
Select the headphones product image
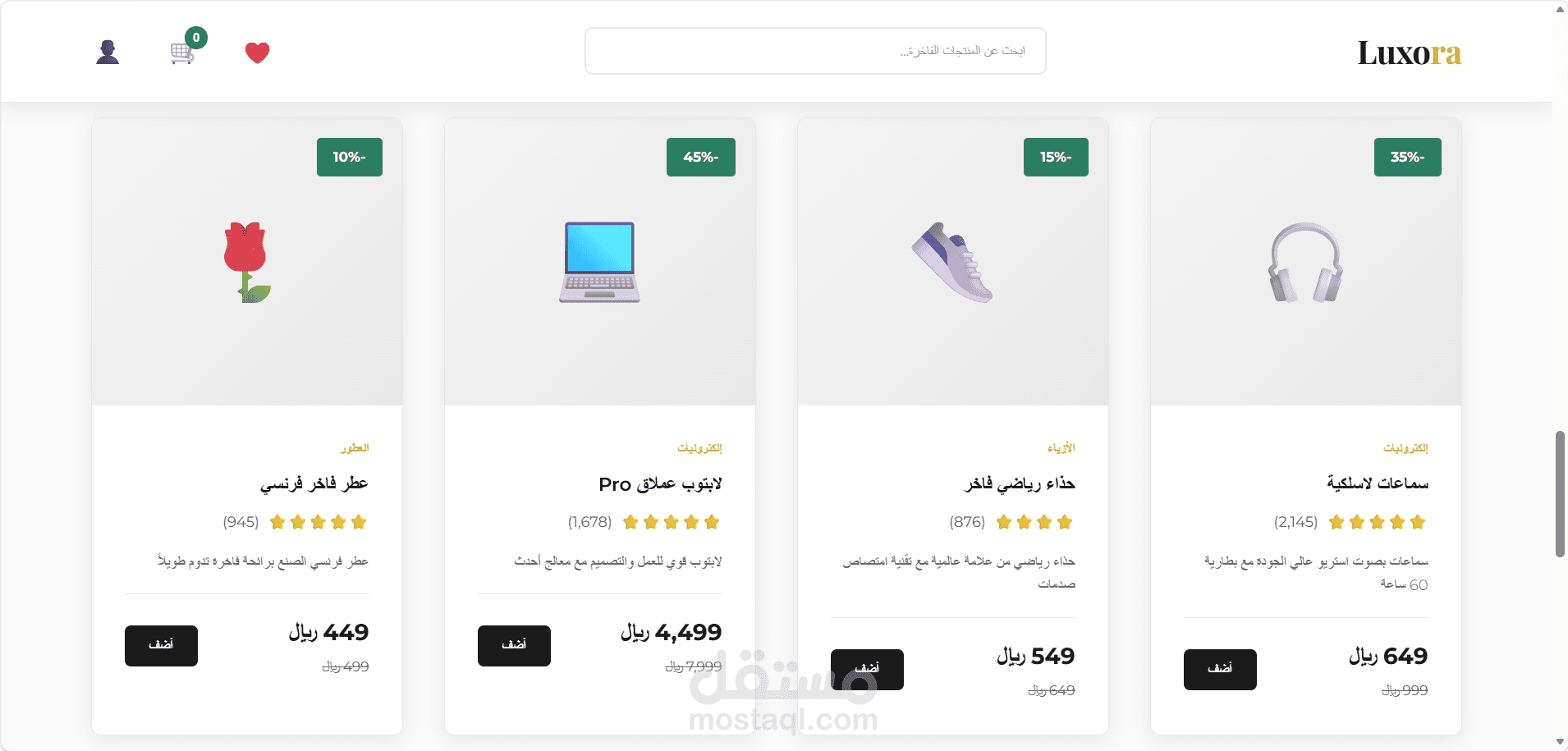click(x=1306, y=262)
